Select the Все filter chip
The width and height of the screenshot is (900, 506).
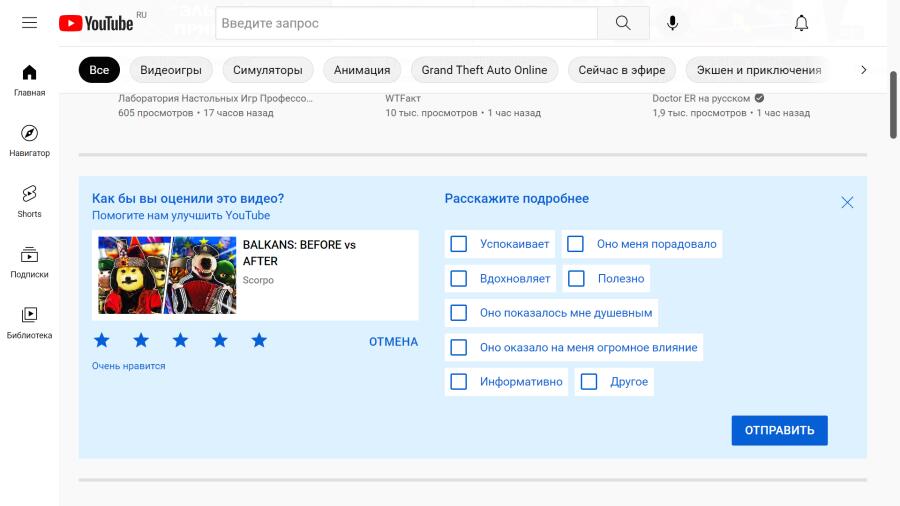coord(99,70)
